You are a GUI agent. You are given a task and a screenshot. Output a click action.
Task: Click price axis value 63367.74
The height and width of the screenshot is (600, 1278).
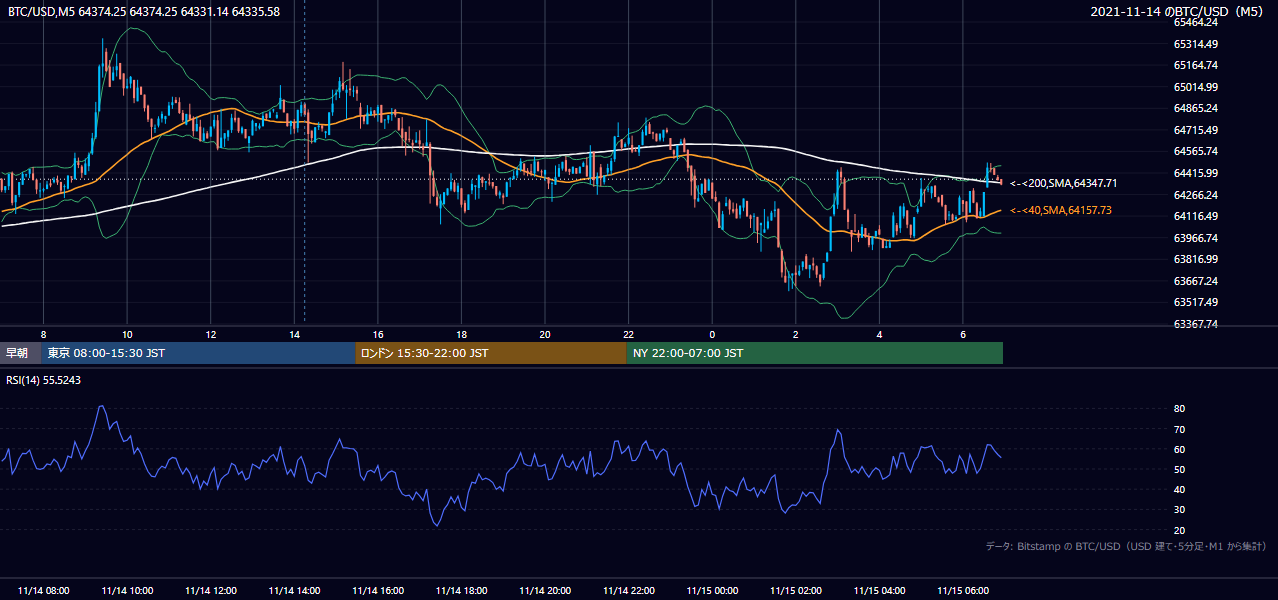pyautogui.click(x=1195, y=324)
